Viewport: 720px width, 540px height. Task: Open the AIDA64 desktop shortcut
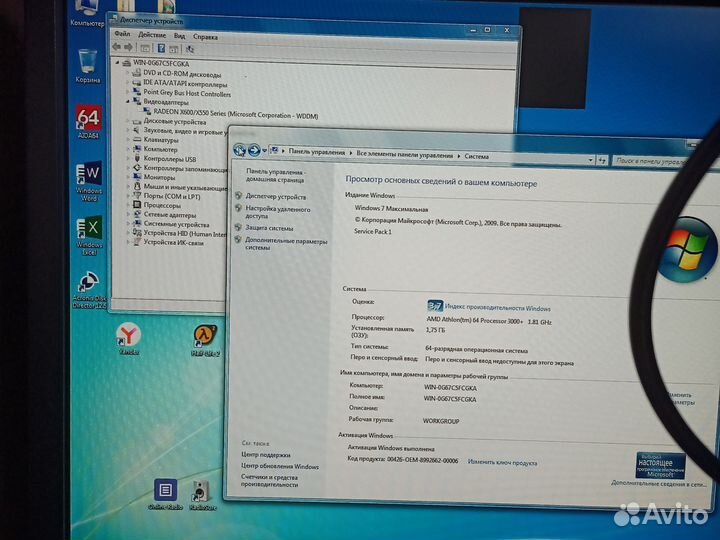point(88,121)
